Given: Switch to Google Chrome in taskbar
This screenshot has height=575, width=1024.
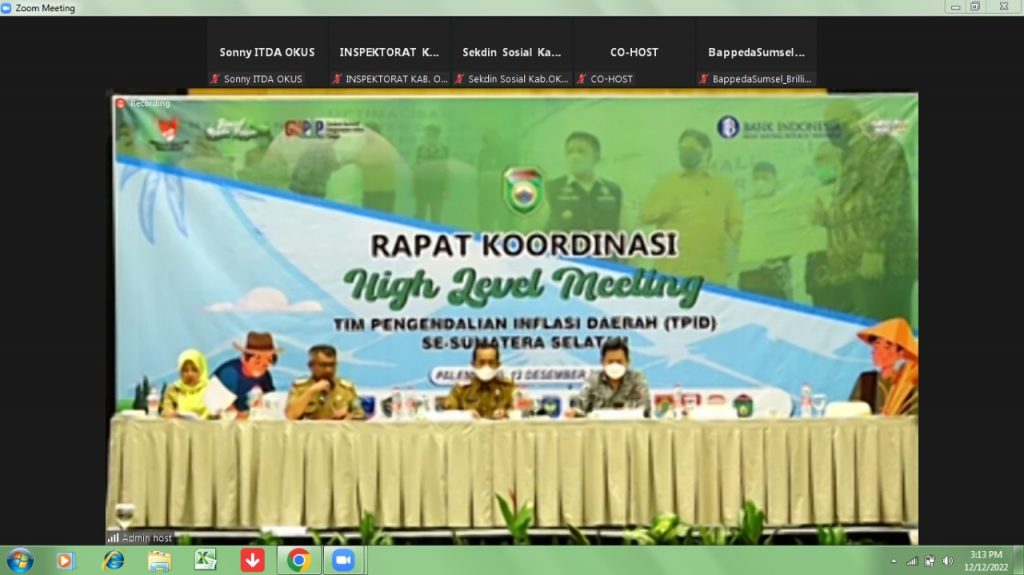Looking at the screenshot, I should [x=298, y=561].
